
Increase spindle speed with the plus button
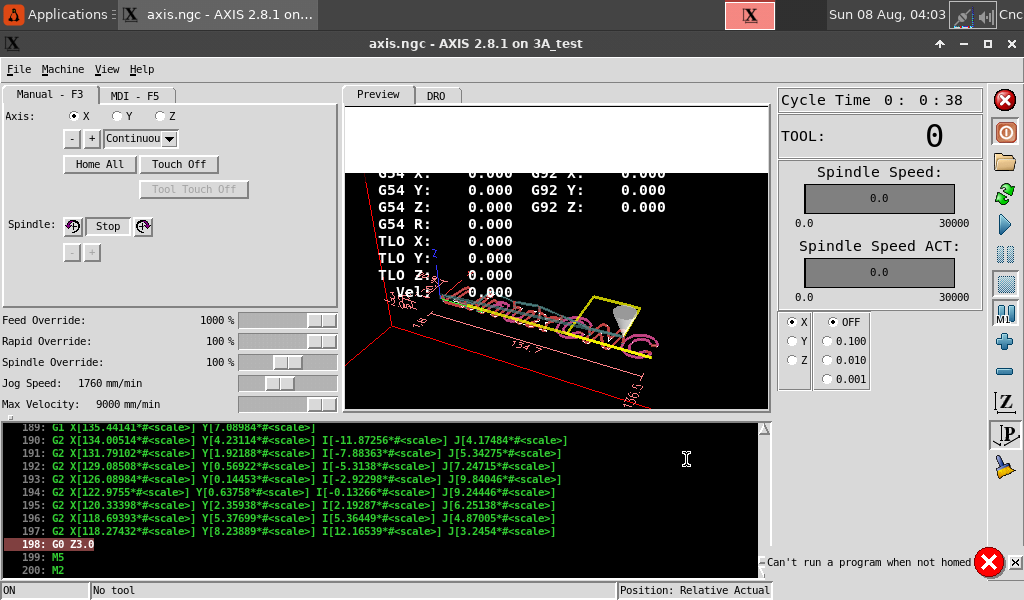(x=92, y=253)
